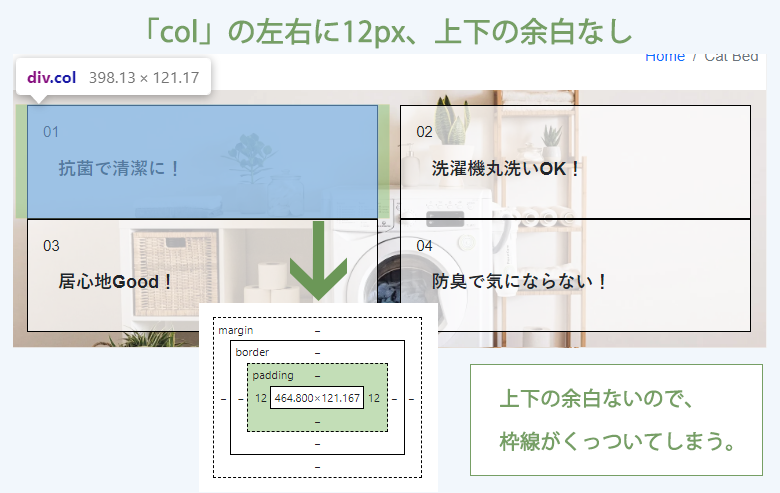
Task: Click the green-bordered note about 枠線
Action: click(x=616, y=420)
